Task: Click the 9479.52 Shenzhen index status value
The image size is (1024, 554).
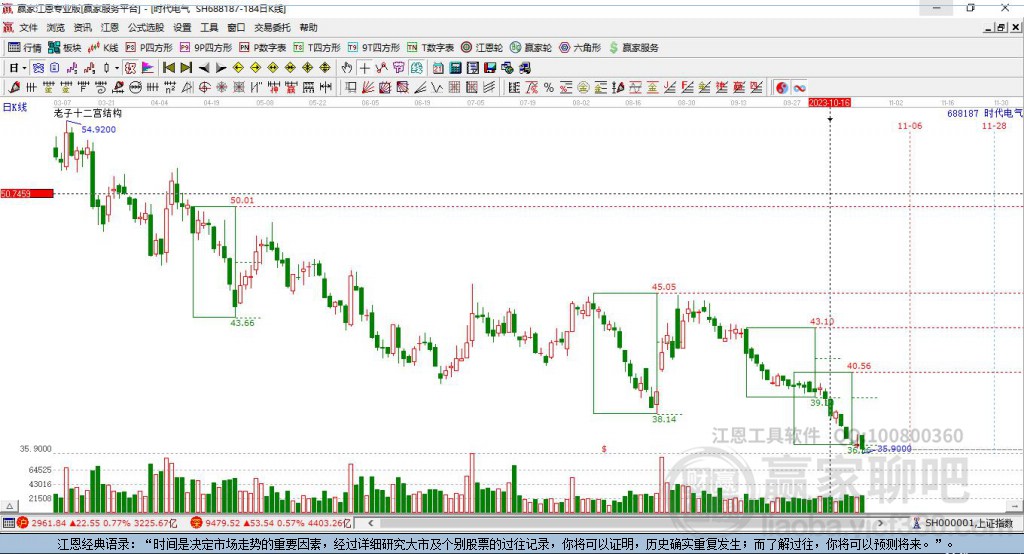Action: point(223,523)
